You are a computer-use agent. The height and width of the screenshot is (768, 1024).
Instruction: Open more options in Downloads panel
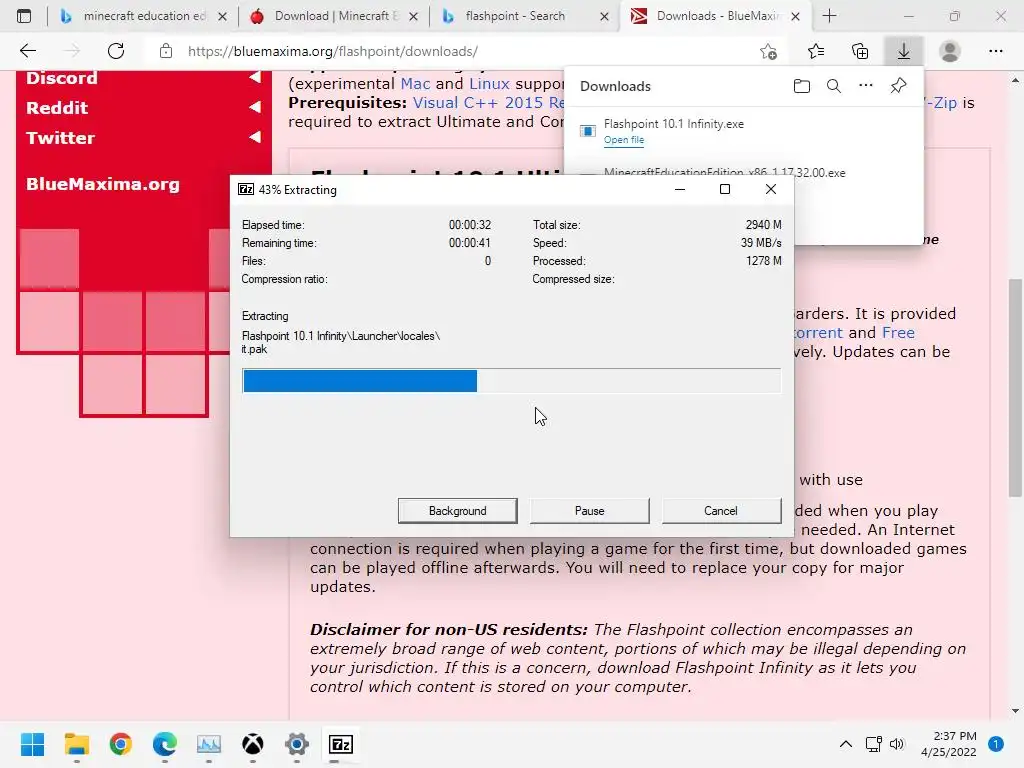tap(866, 86)
